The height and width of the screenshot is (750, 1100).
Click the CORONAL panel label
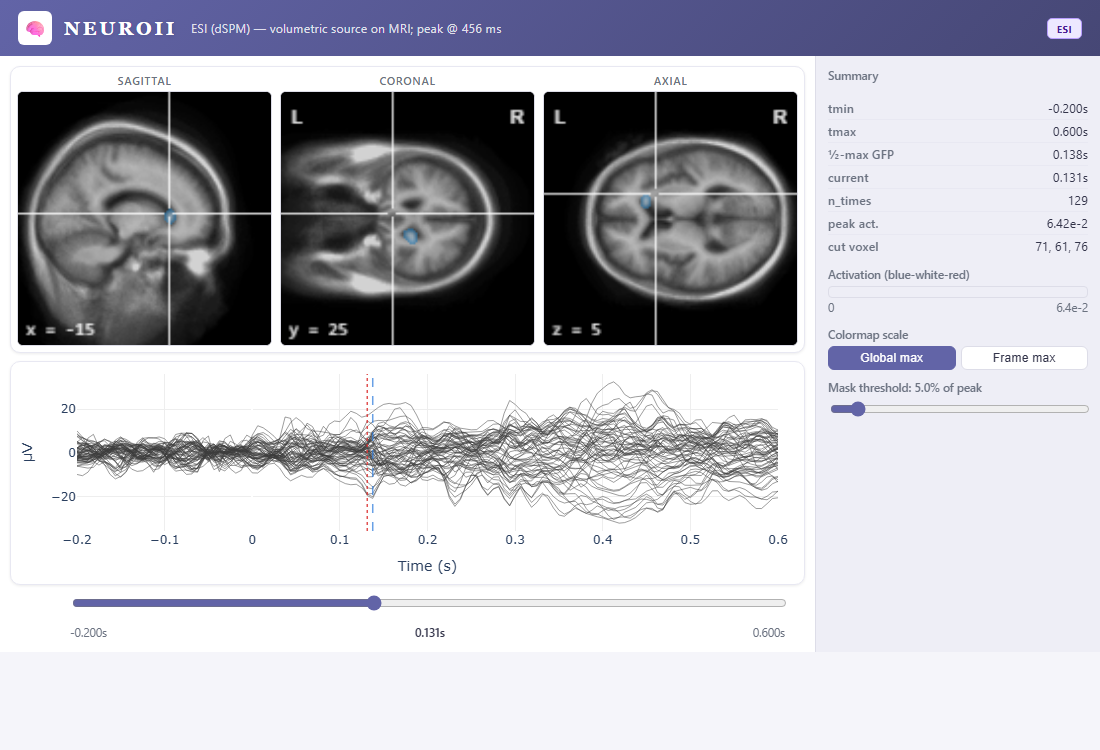click(407, 81)
